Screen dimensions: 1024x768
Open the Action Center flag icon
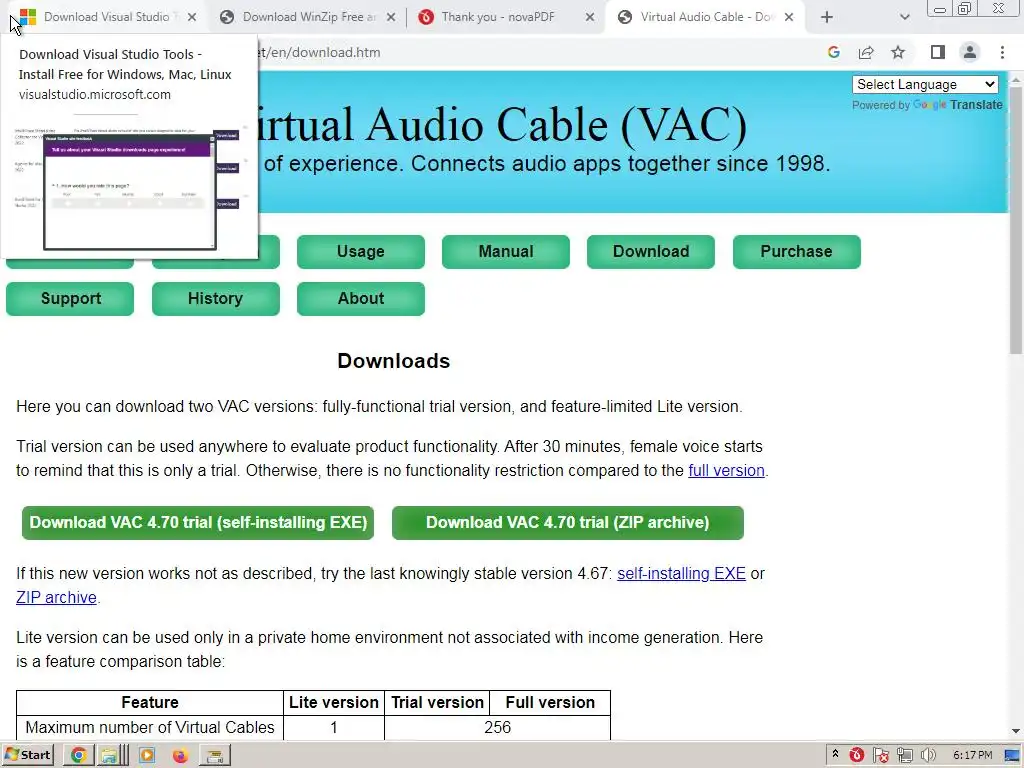pyautogui.click(x=880, y=756)
